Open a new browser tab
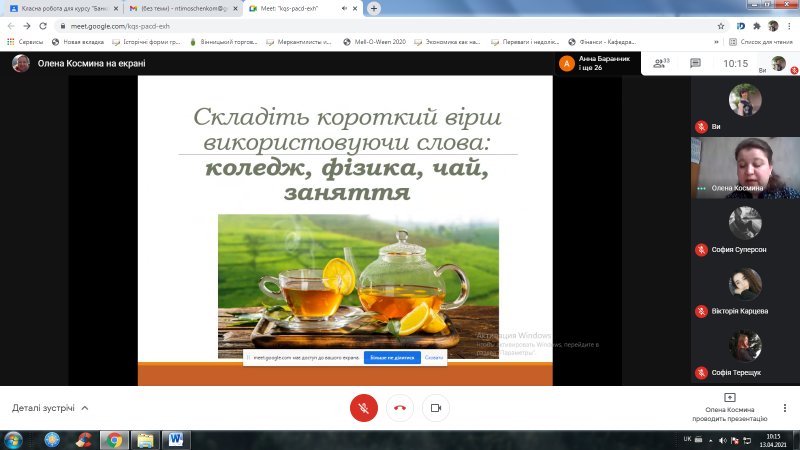Image resolution: width=800 pixels, height=450 pixels. tap(374, 9)
